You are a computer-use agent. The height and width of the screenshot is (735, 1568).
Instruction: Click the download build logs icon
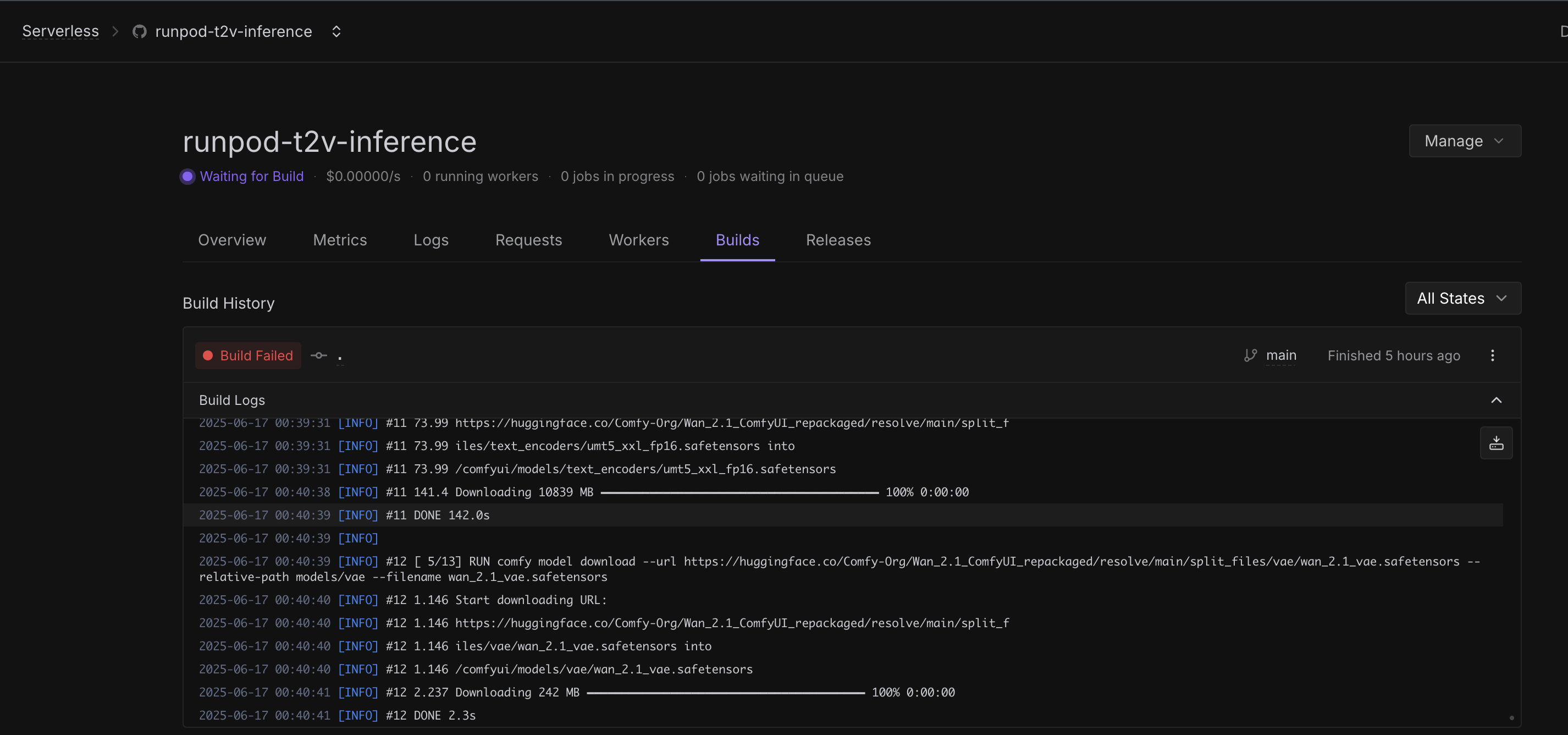coord(1495,443)
